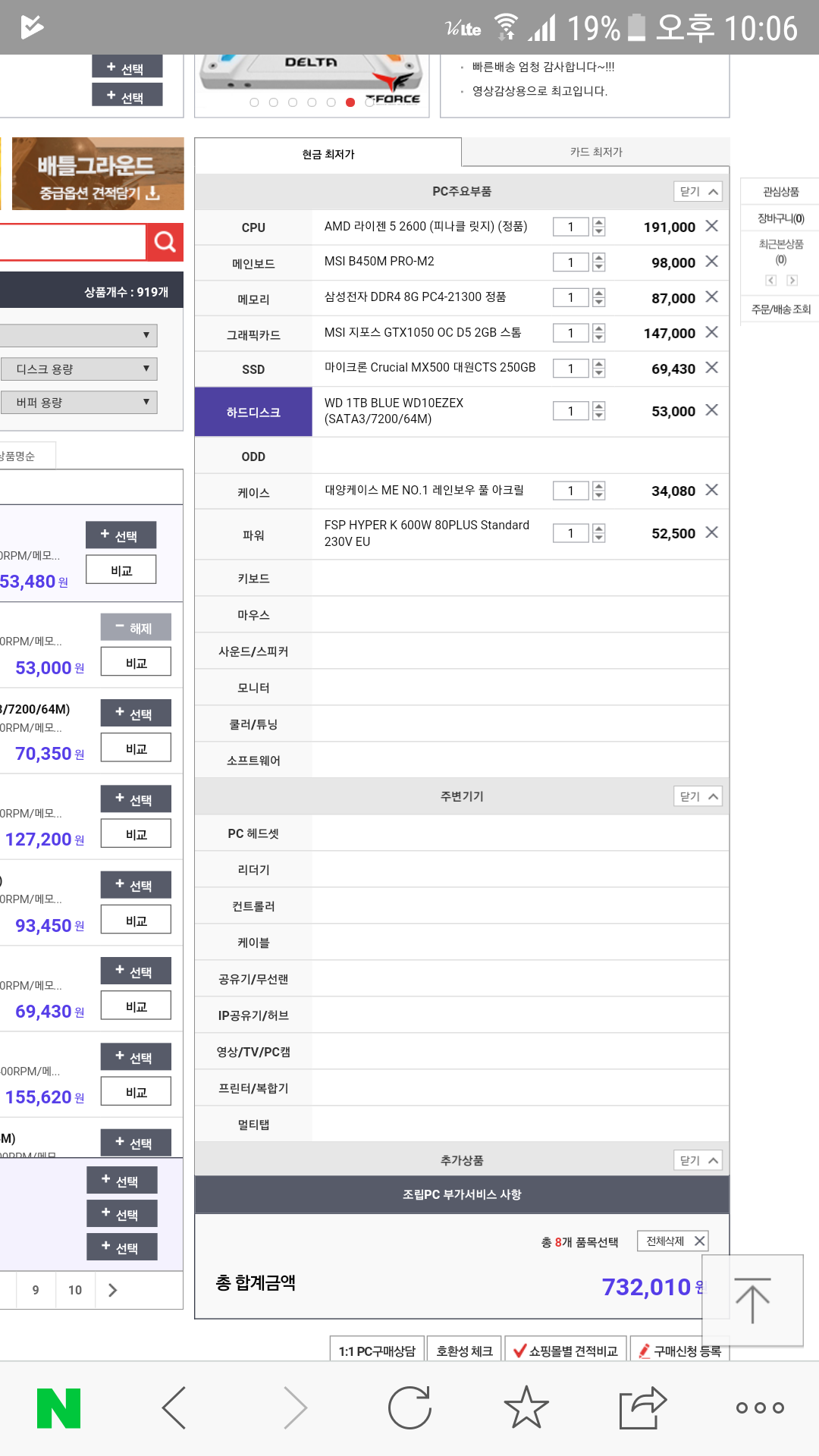Remove the GTX1050 graphics card row
Viewport: 819px width, 1456px height.
pyautogui.click(x=711, y=332)
